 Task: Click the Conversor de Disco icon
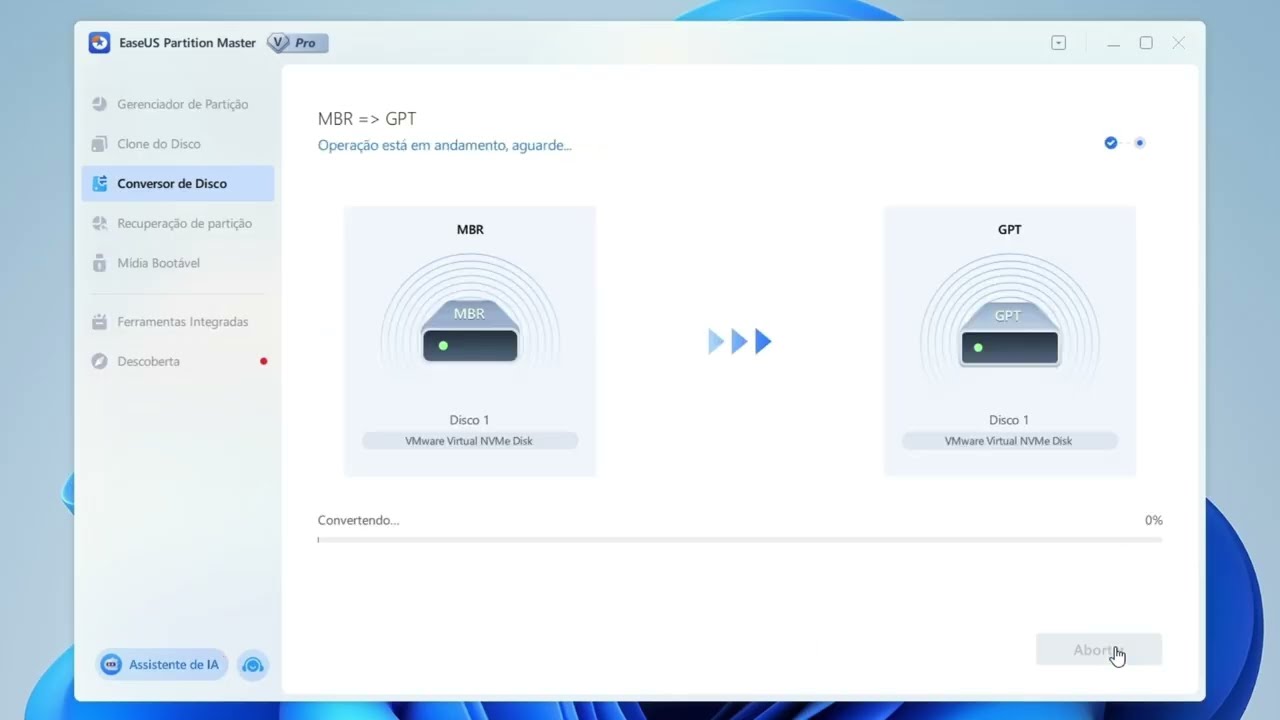coord(99,184)
